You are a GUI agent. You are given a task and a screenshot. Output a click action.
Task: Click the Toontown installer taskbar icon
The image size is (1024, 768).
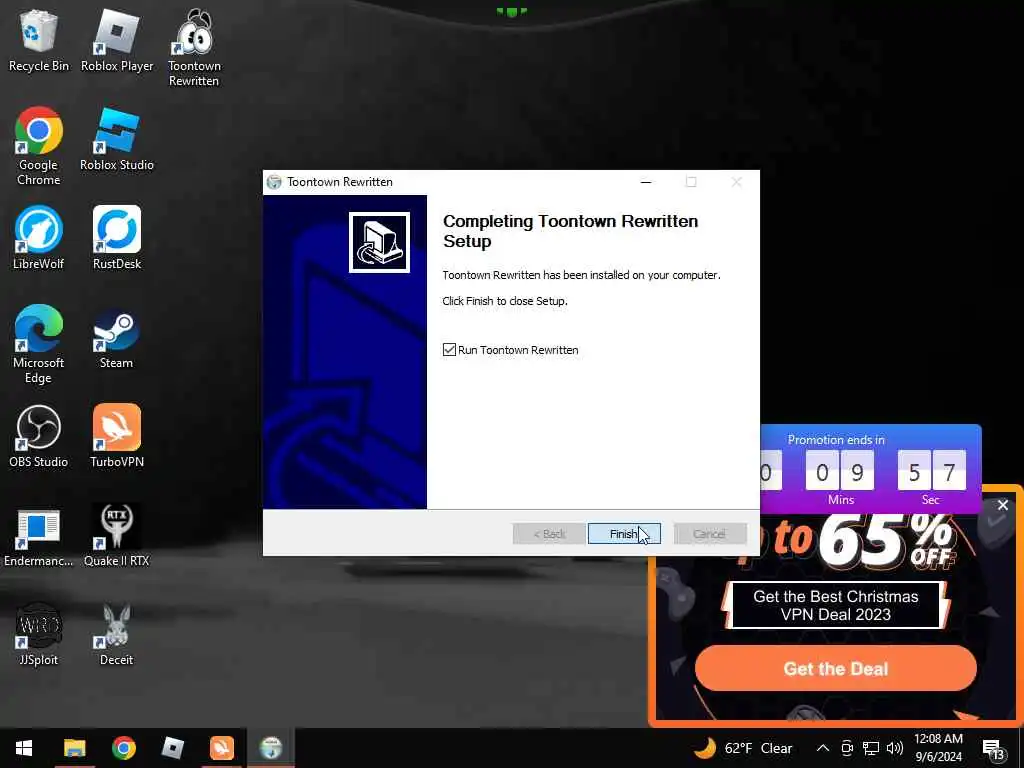pos(271,748)
